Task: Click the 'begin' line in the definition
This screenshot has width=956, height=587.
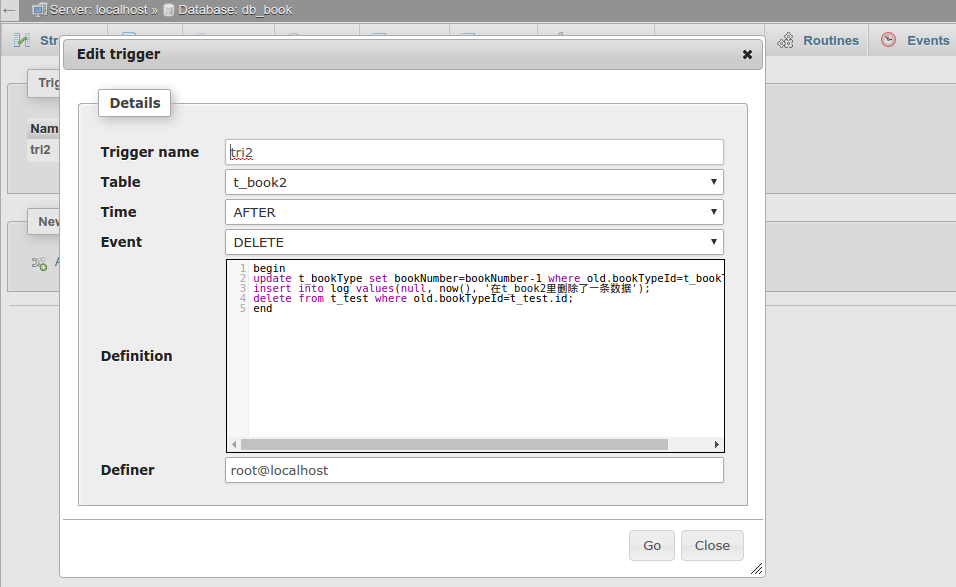Action: (269, 268)
